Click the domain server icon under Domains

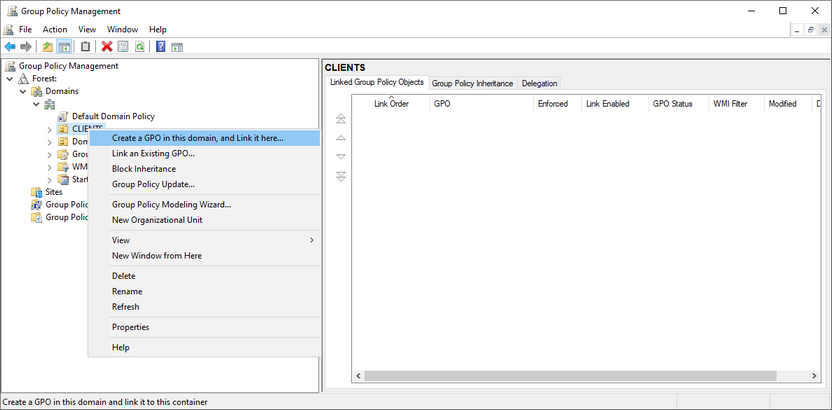[x=49, y=104]
